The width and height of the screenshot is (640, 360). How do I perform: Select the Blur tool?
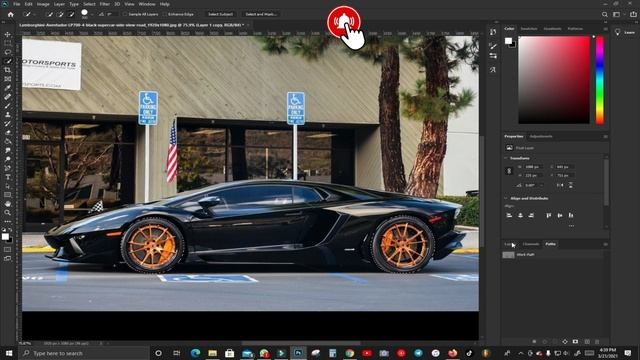click(x=7, y=150)
